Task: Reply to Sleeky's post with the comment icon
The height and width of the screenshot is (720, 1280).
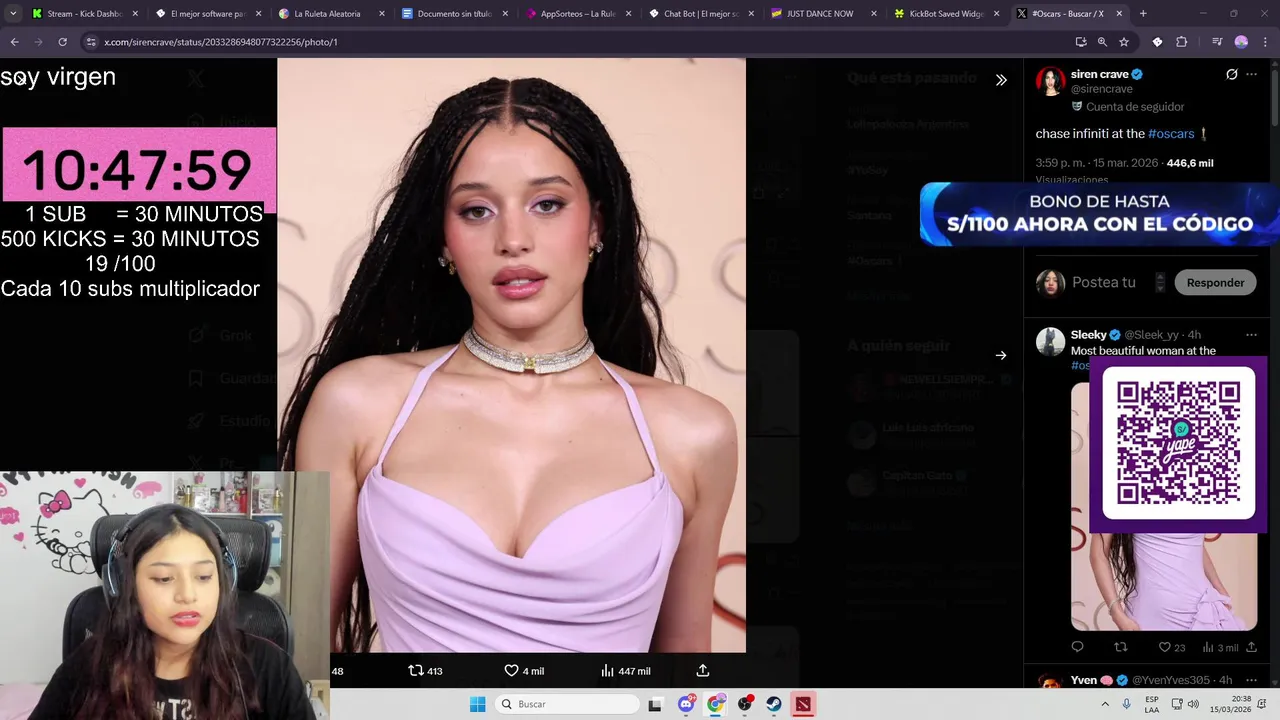Action: point(1077,647)
